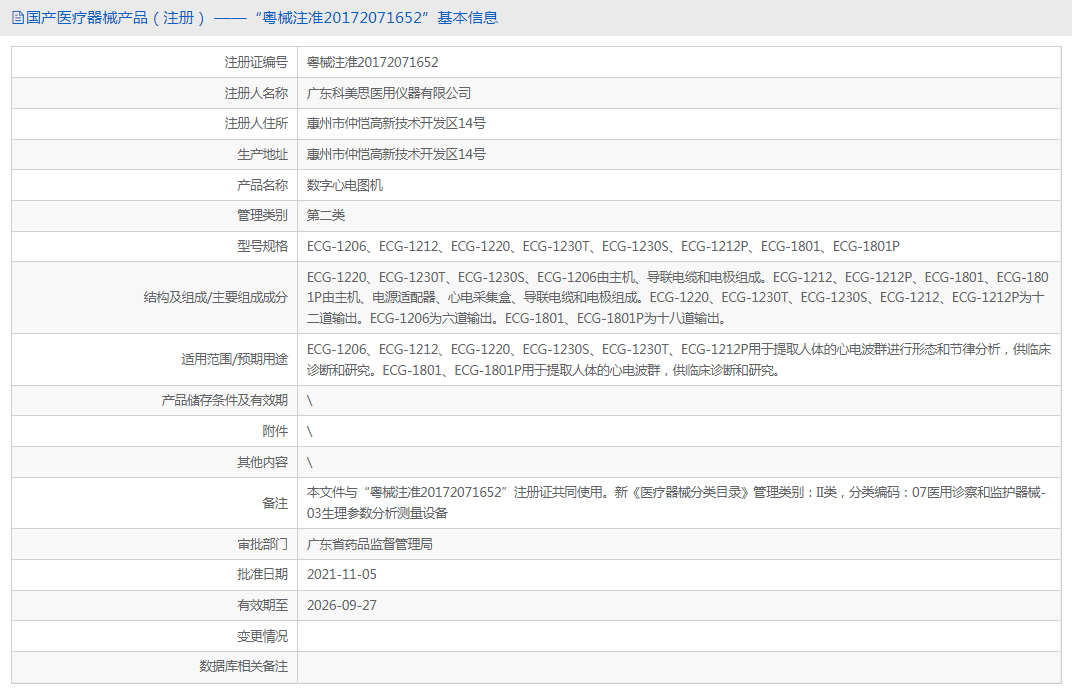Select the structure description text beginning ECG-1220、ECG-1230T
1072x688 pixels.
click(x=678, y=297)
